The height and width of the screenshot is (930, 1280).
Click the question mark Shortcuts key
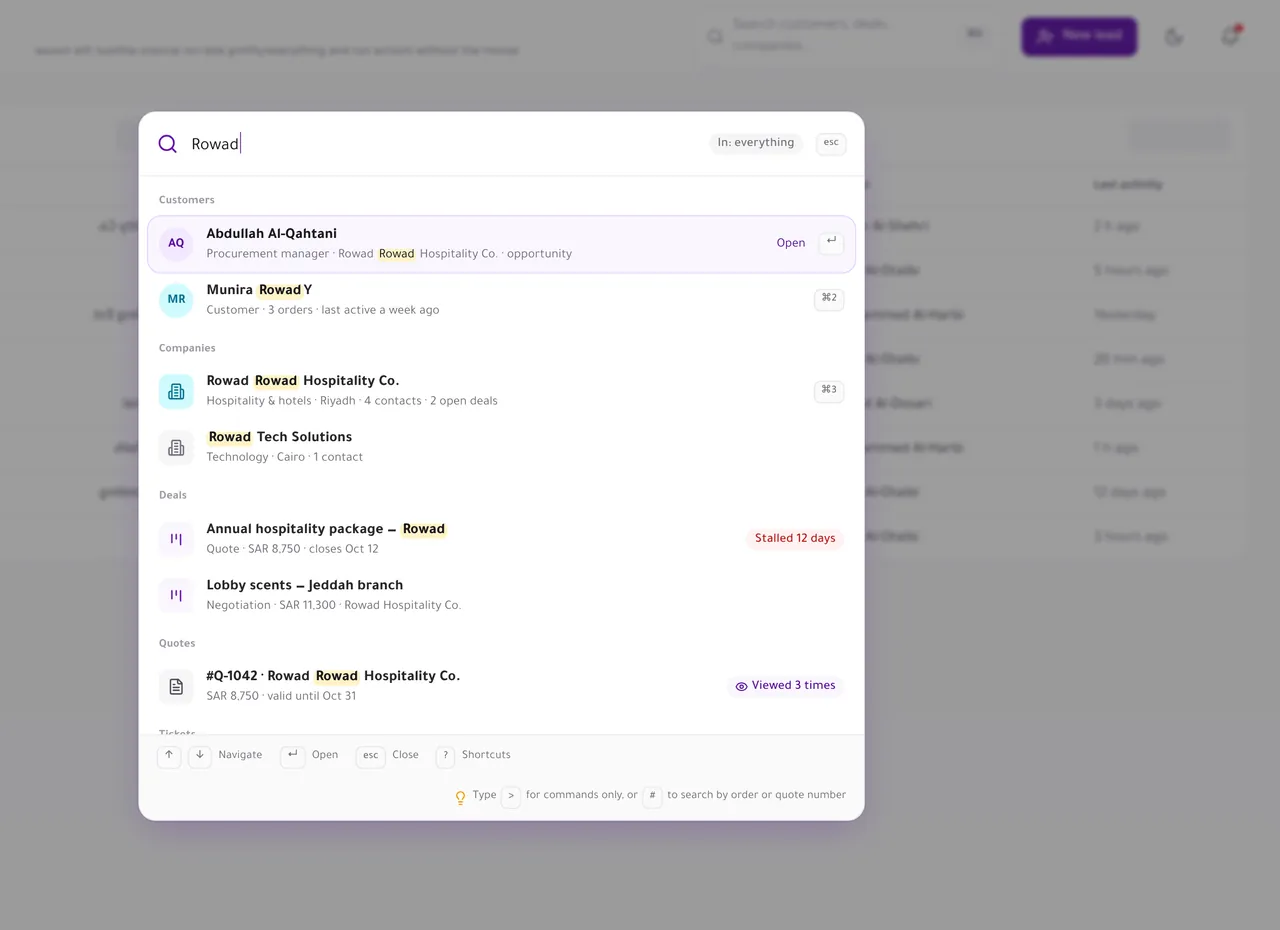tap(445, 756)
